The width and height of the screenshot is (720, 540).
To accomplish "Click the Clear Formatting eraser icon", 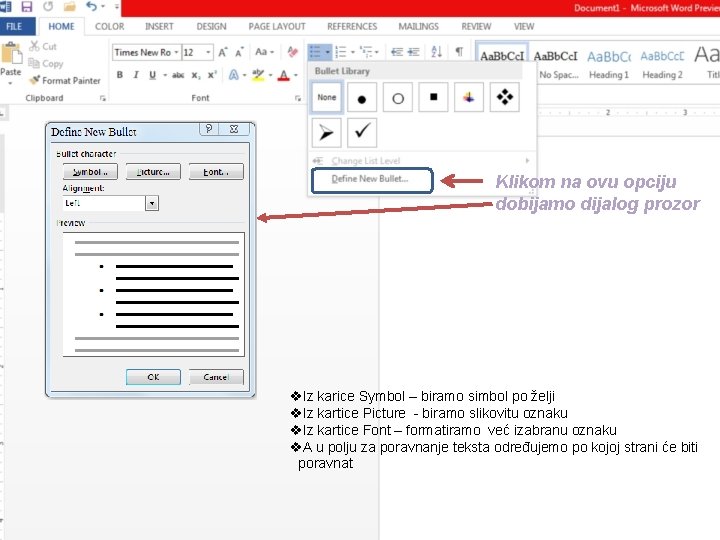I will pyautogui.click(x=292, y=52).
